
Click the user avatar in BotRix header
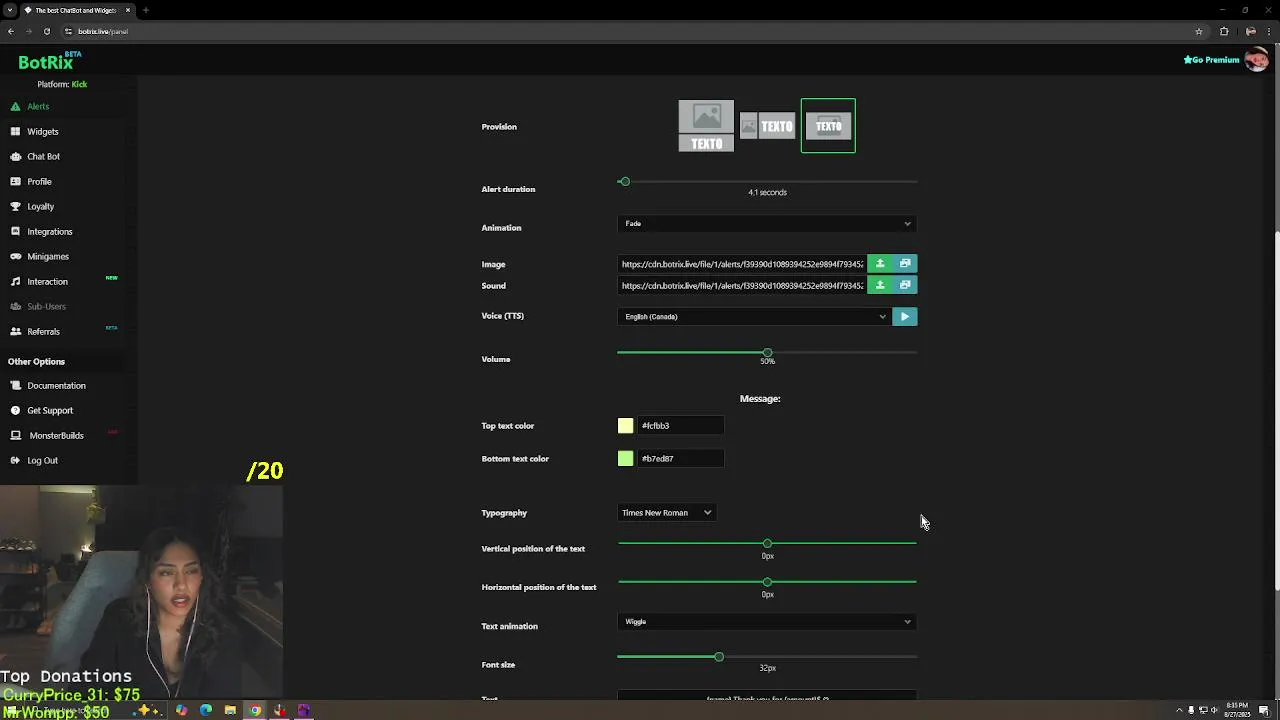(x=1257, y=59)
